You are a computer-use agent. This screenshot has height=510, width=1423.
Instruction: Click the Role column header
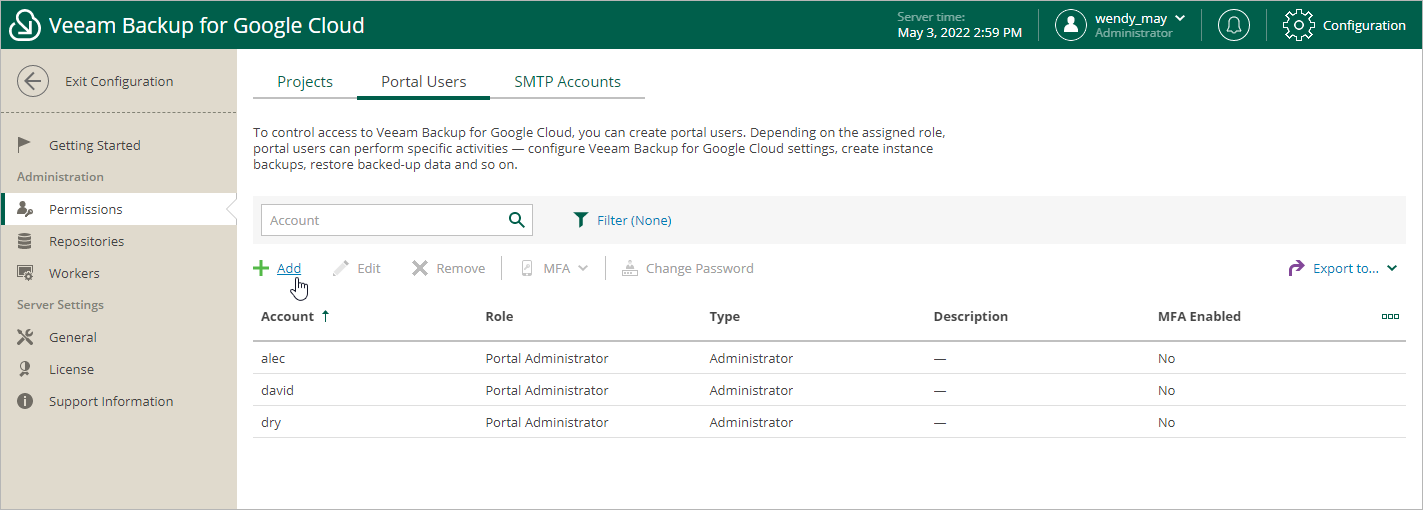coord(499,316)
